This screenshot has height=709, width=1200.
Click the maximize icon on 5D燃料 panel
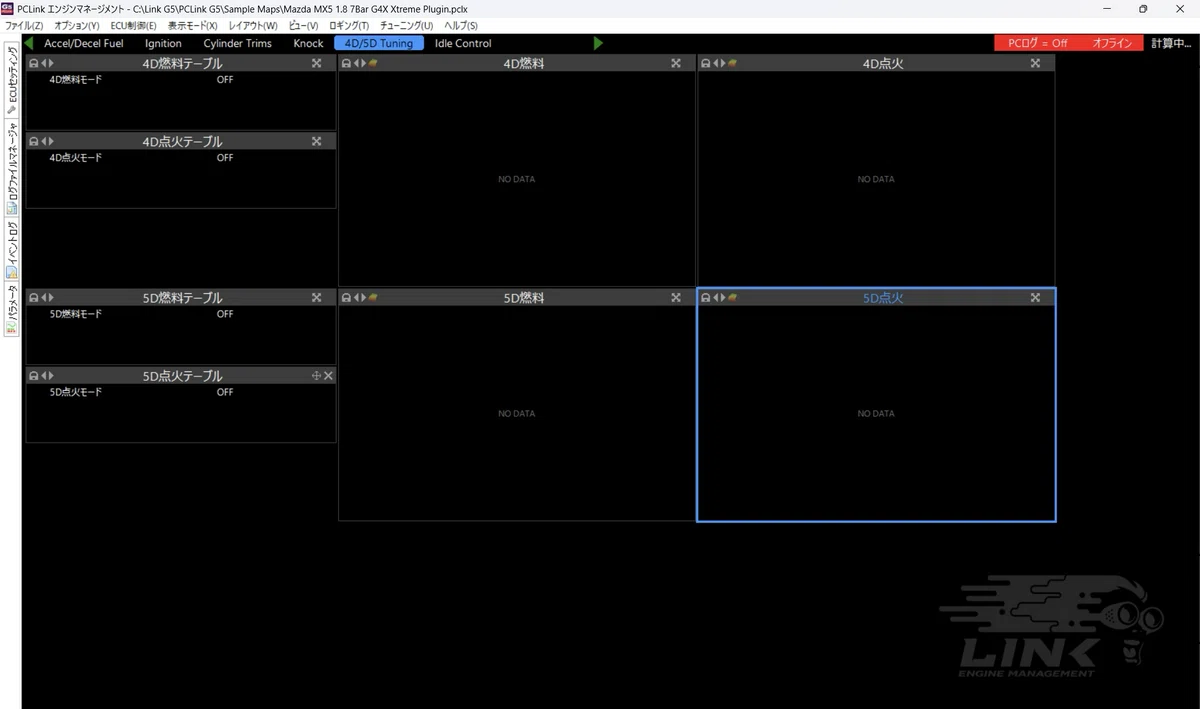coord(676,297)
